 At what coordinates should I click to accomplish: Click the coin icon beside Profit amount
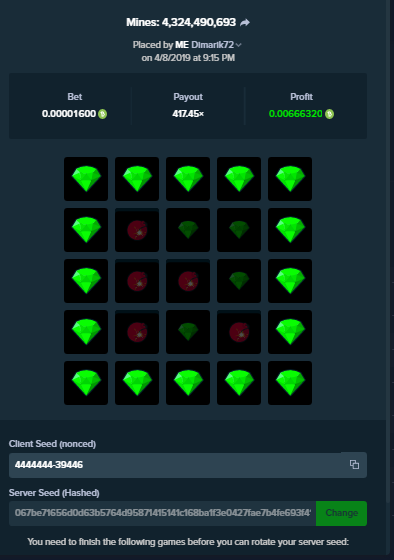pyautogui.click(x=329, y=114)
